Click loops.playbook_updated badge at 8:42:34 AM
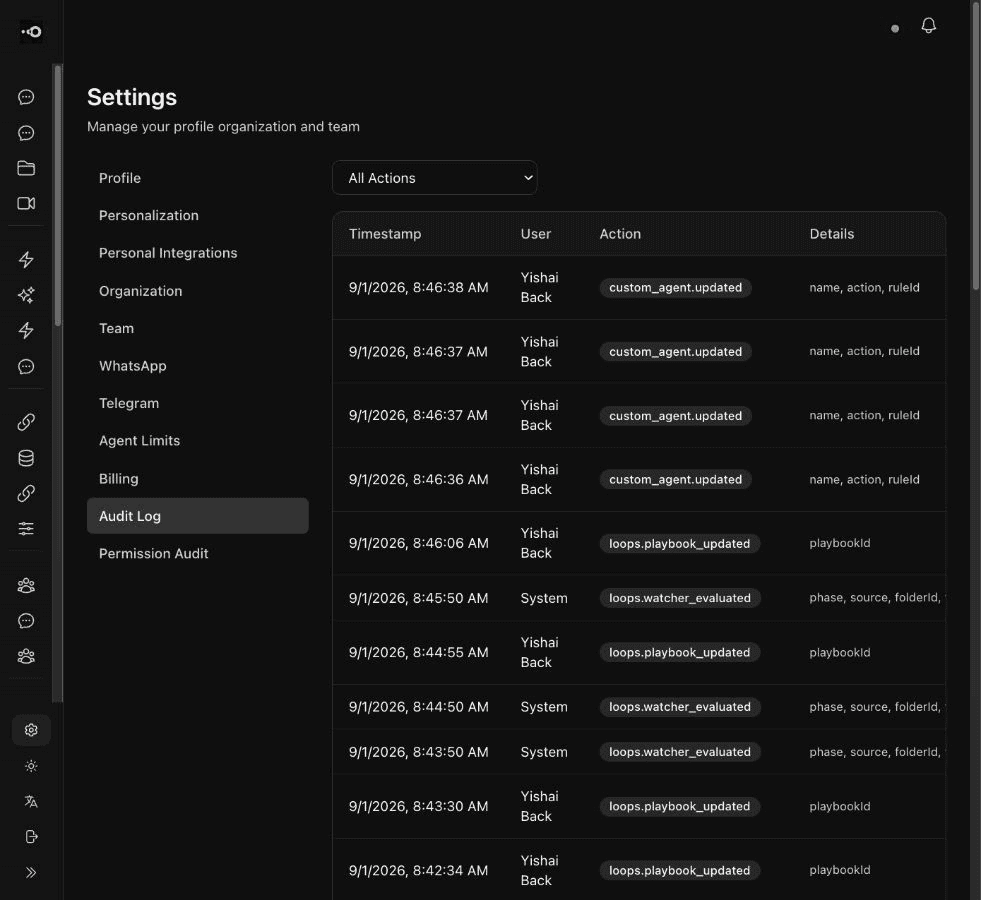 [x=679, y=871]
